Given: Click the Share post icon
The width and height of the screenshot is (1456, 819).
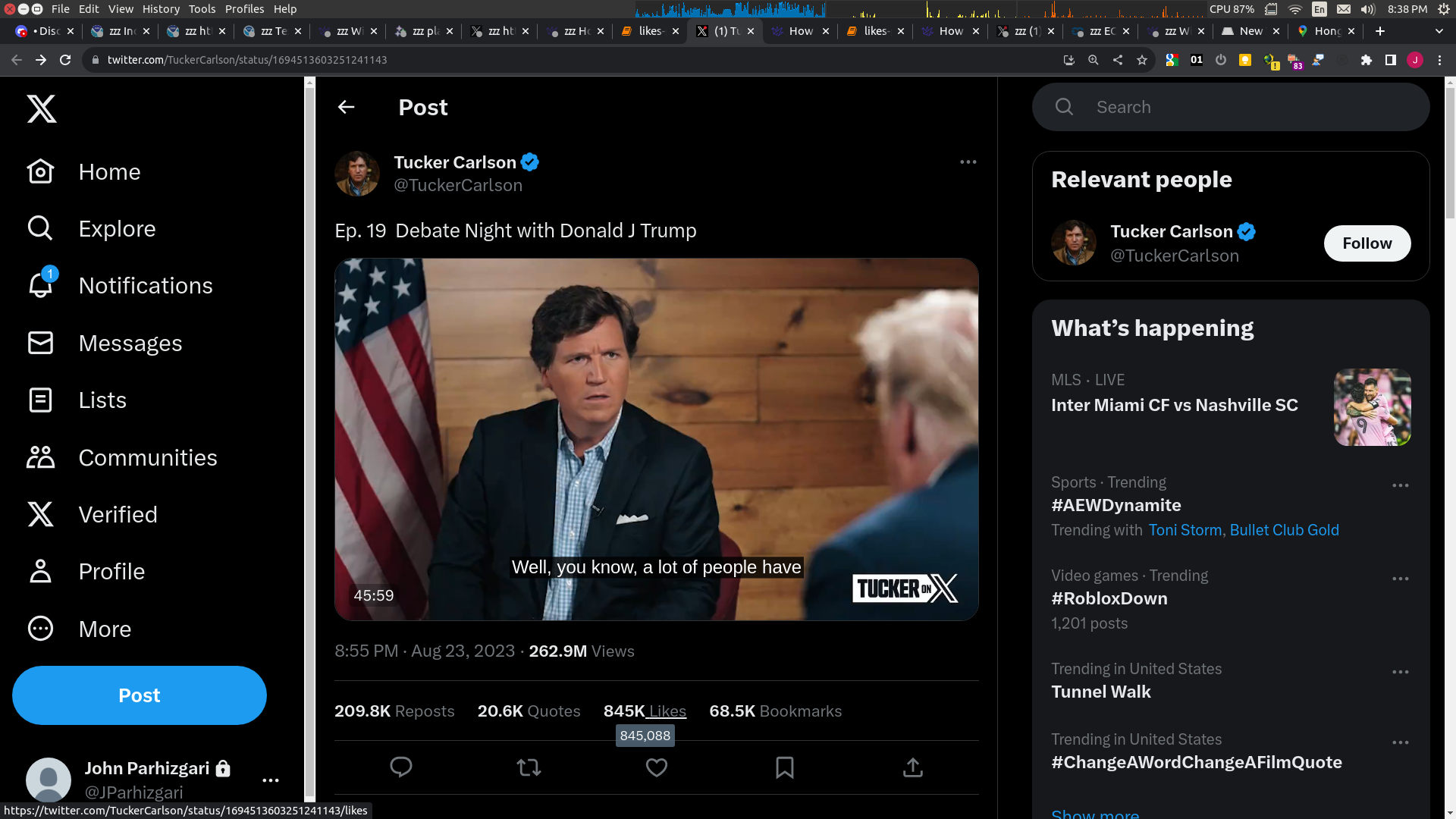Looking at the screenshot, I should click(x=913, y=767).
